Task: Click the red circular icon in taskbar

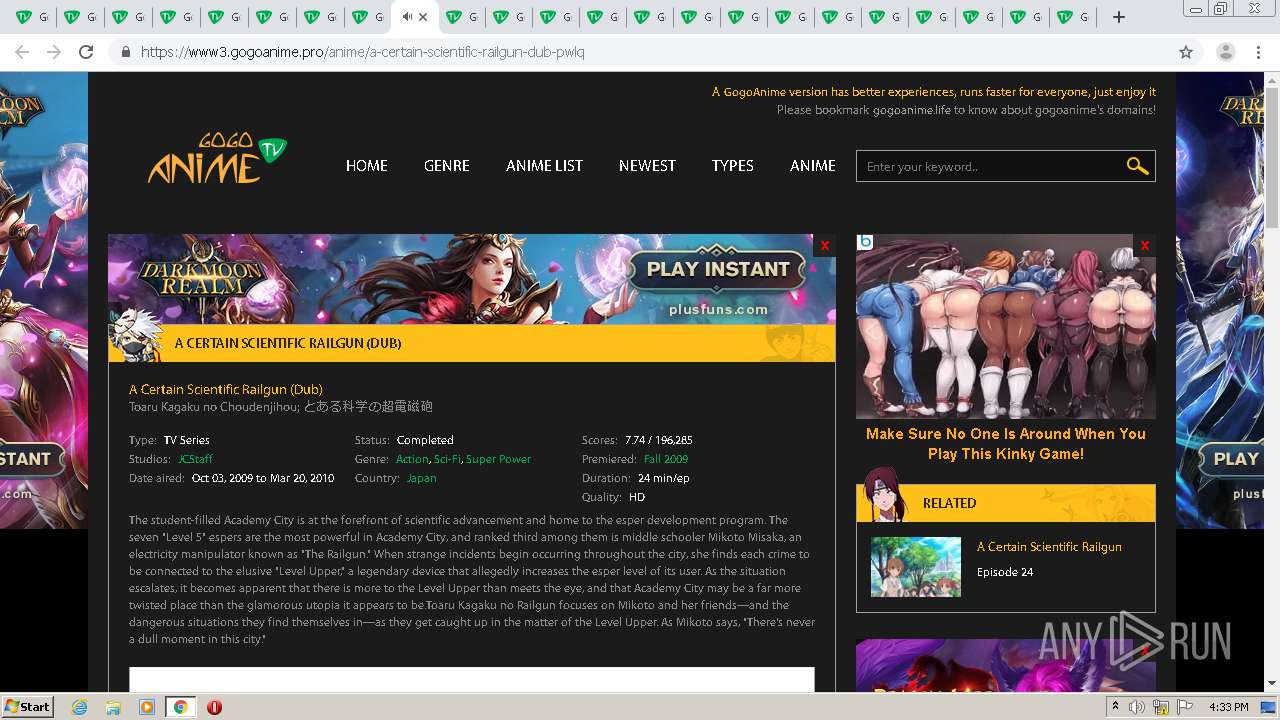Action: click(x=214, y=707)
